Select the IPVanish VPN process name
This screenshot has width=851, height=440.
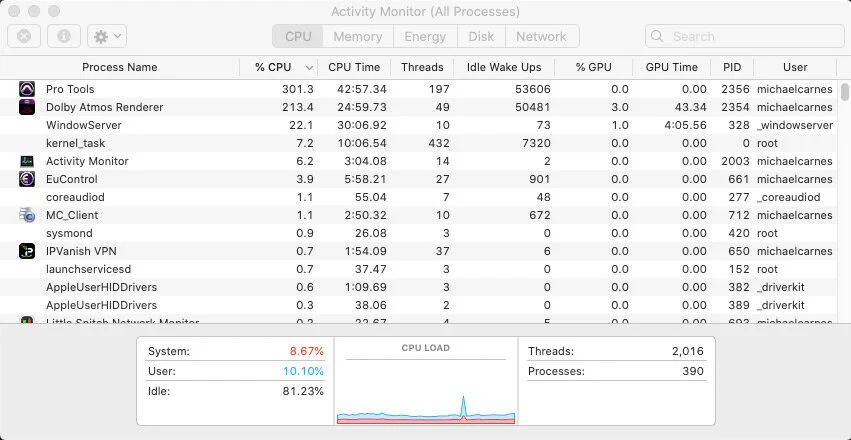81,251
